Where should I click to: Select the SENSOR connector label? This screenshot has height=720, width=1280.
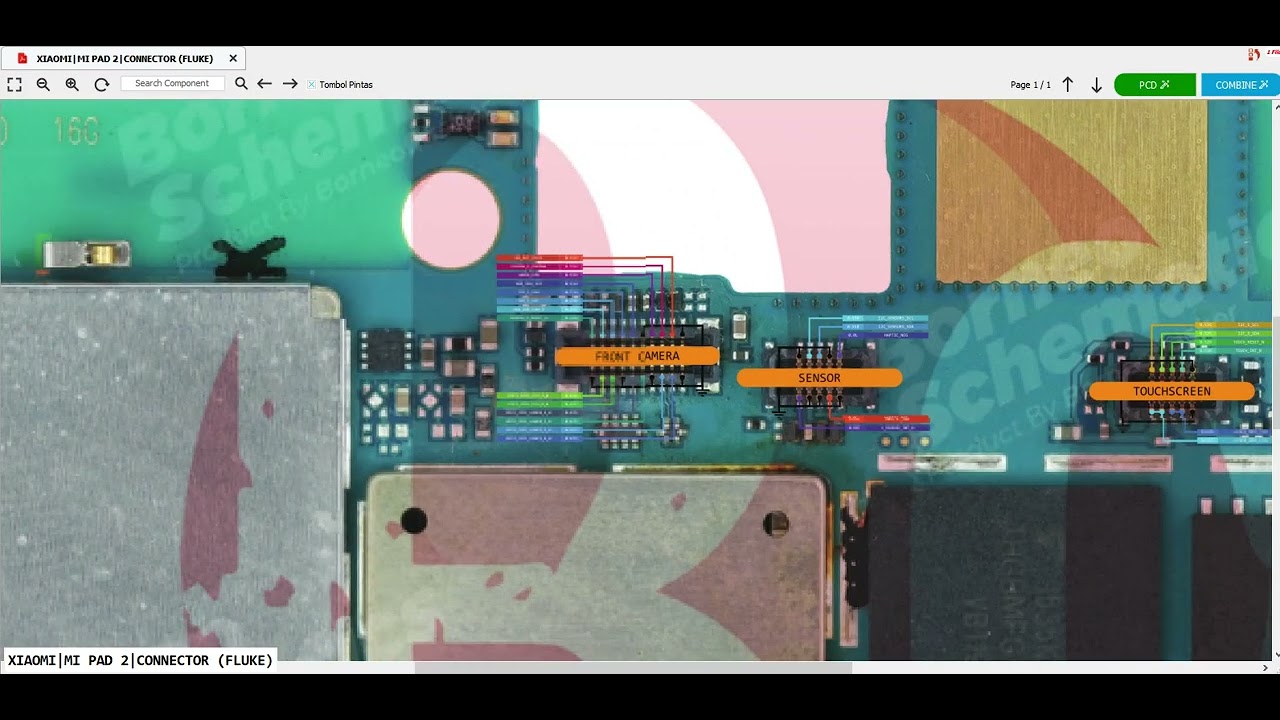tap(819, 378)
